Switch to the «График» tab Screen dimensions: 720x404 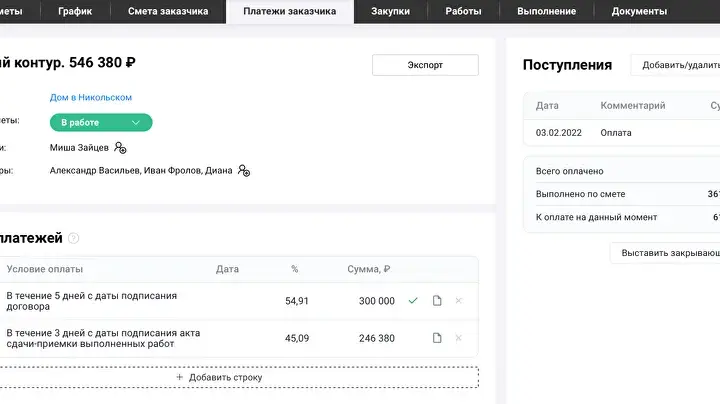pyautogui.click(x=76, y=11)
